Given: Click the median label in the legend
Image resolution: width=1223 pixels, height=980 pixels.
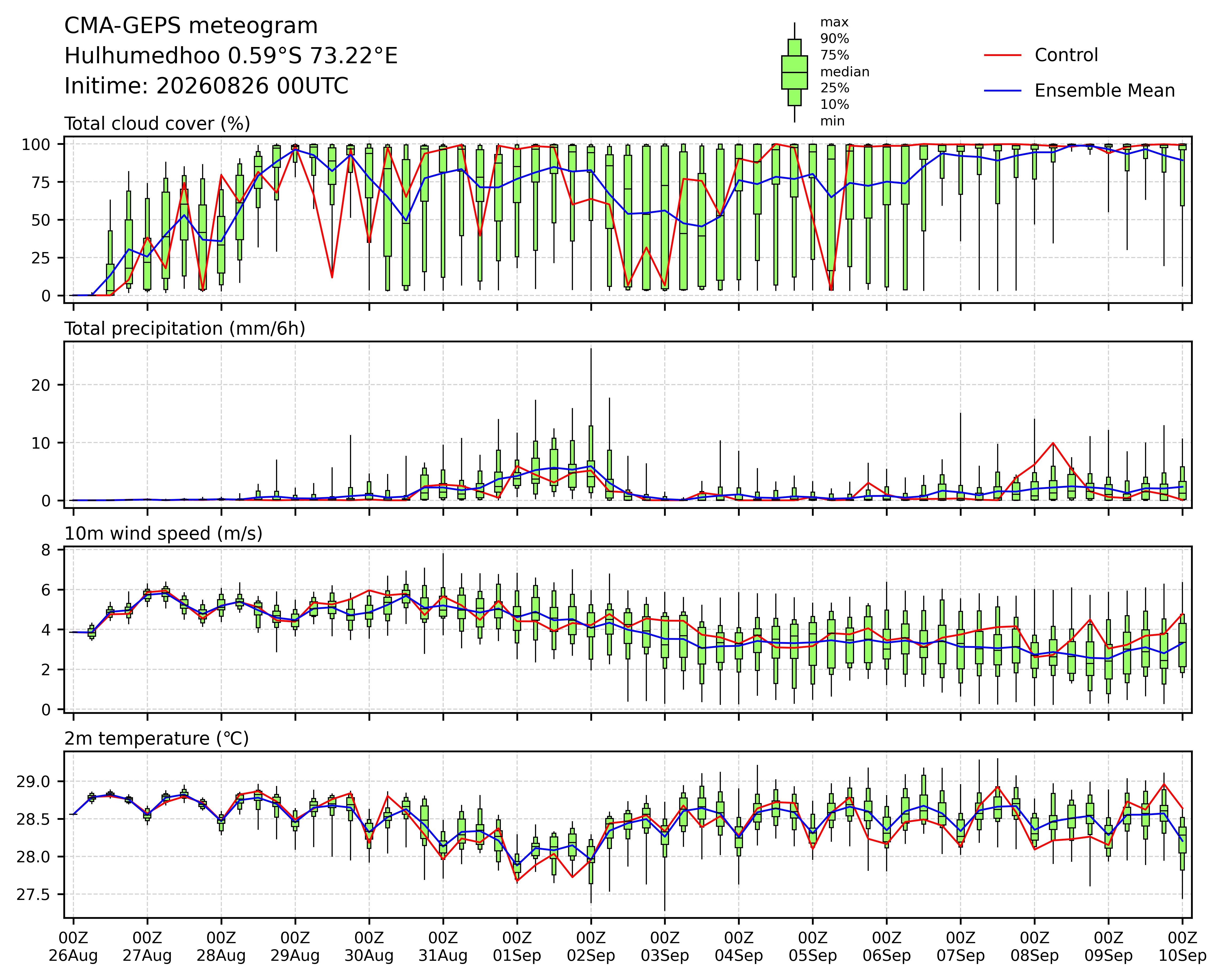Looking at the screenshot, I should click(845, 72).
